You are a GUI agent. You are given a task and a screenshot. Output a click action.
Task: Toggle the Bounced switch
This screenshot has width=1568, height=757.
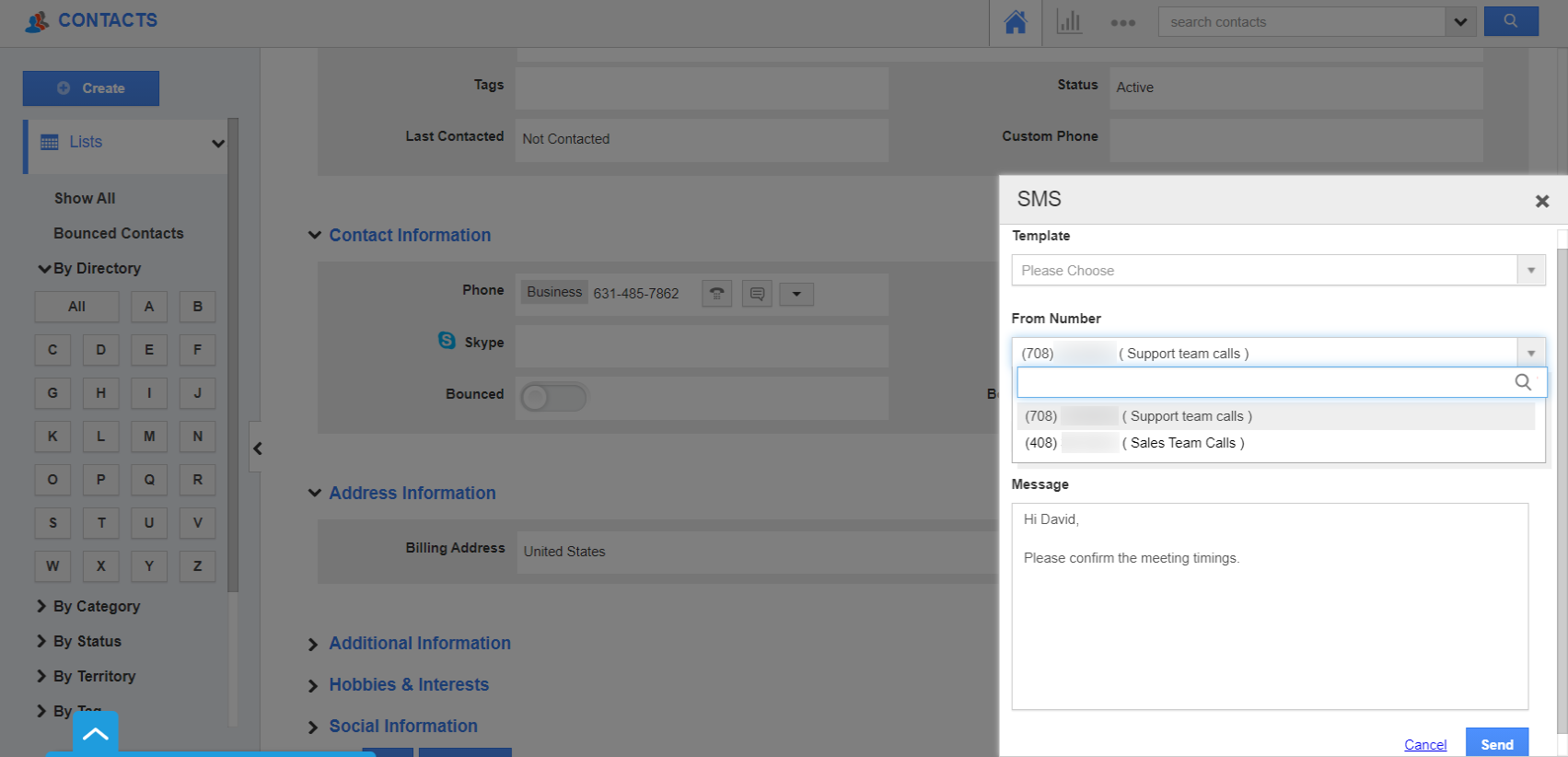pos(553,397)
